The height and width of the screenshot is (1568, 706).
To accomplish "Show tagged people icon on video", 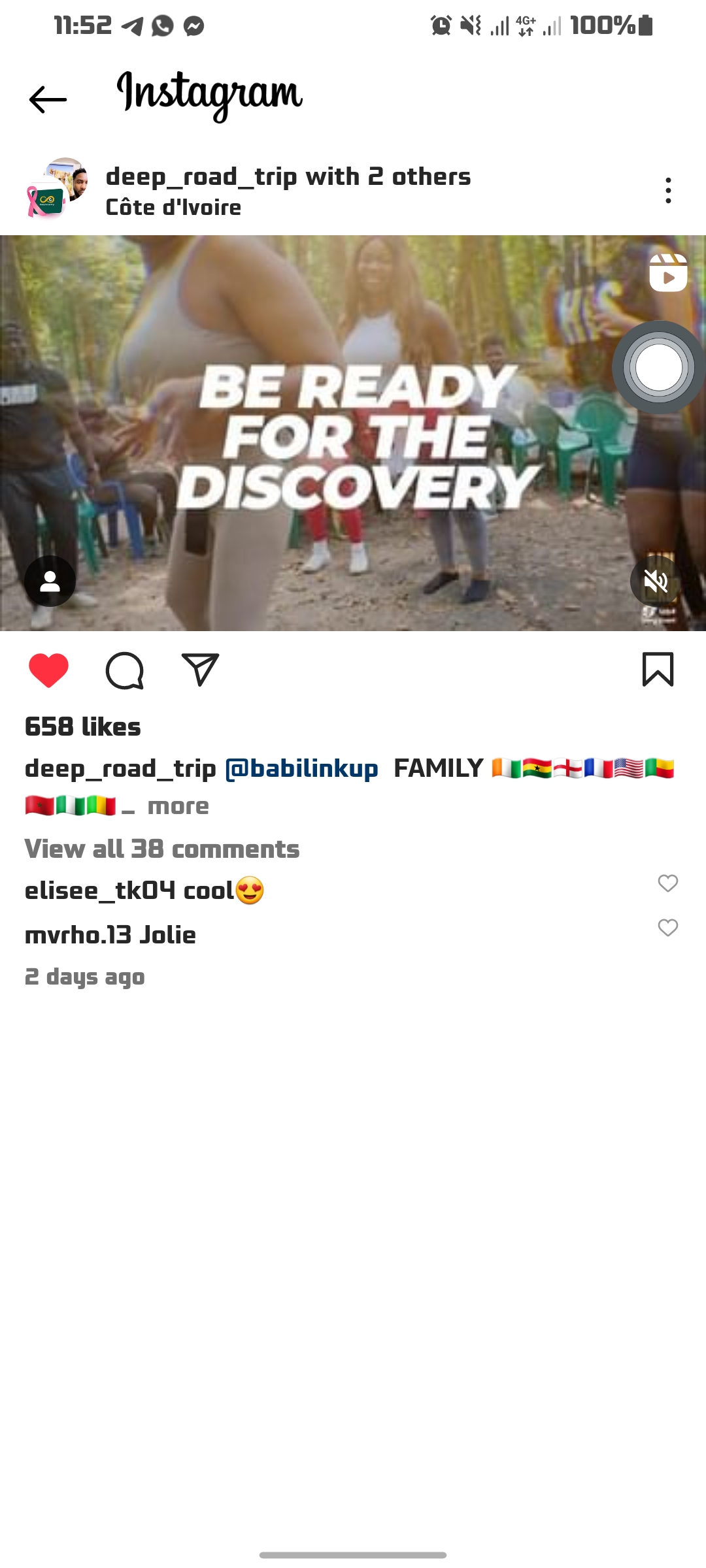I will [50, 581].
